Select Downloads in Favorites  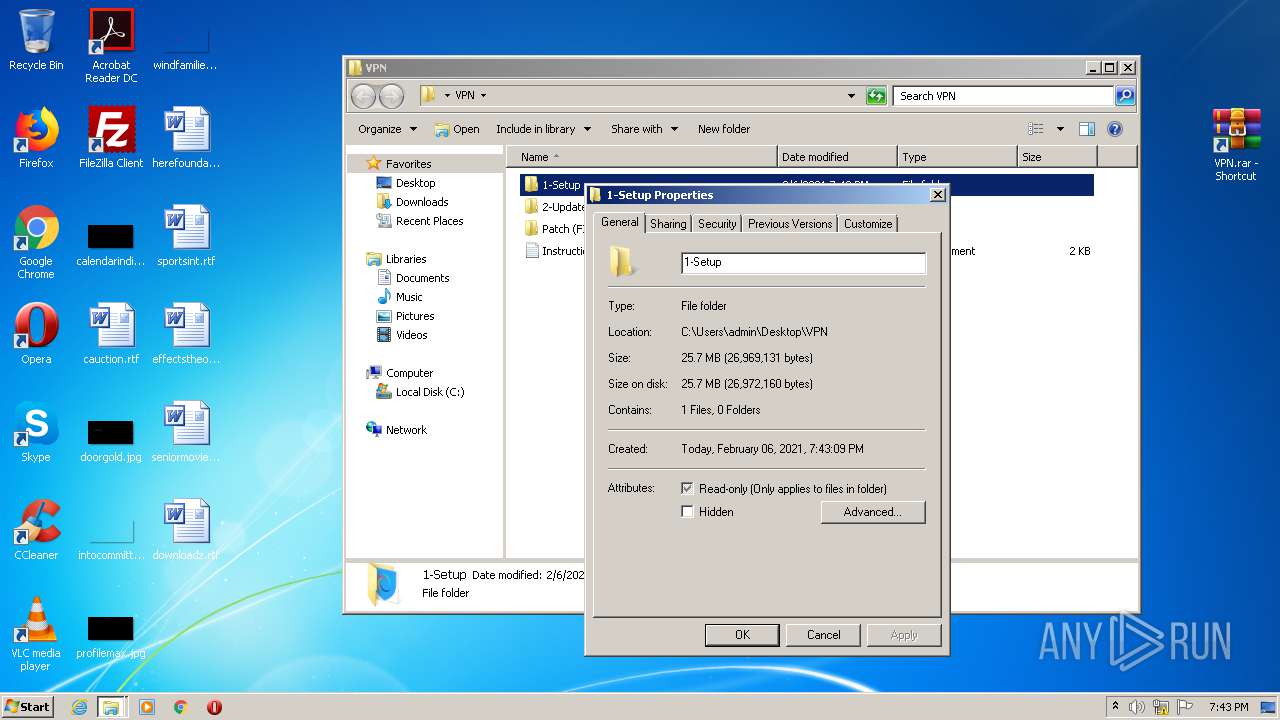coord(411,202)
